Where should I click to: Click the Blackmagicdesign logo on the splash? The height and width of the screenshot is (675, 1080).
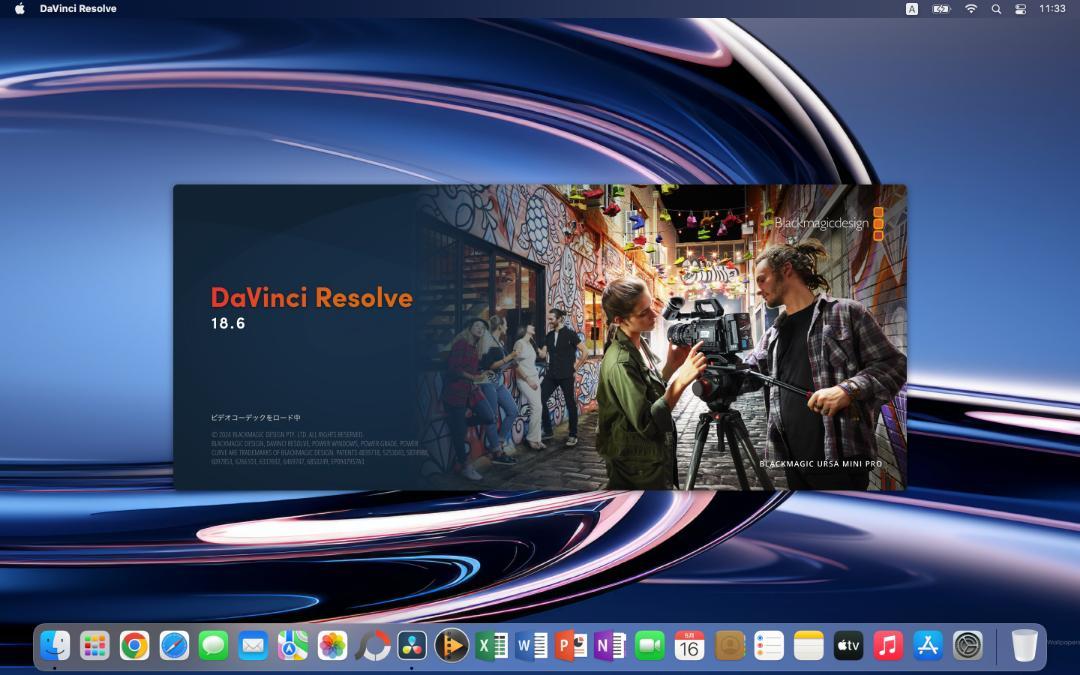(829, 223)
